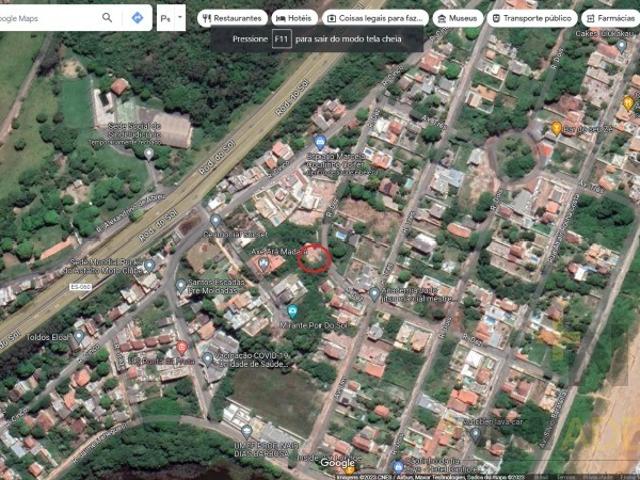Filter map by Restaurantes
640x480 pixels.
232,18
